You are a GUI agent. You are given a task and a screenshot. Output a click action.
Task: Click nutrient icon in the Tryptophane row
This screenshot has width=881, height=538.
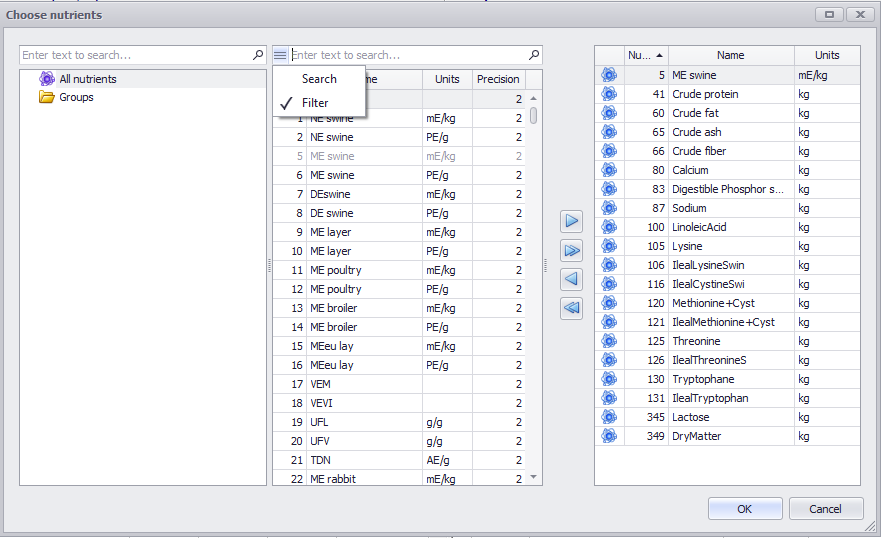609,379
